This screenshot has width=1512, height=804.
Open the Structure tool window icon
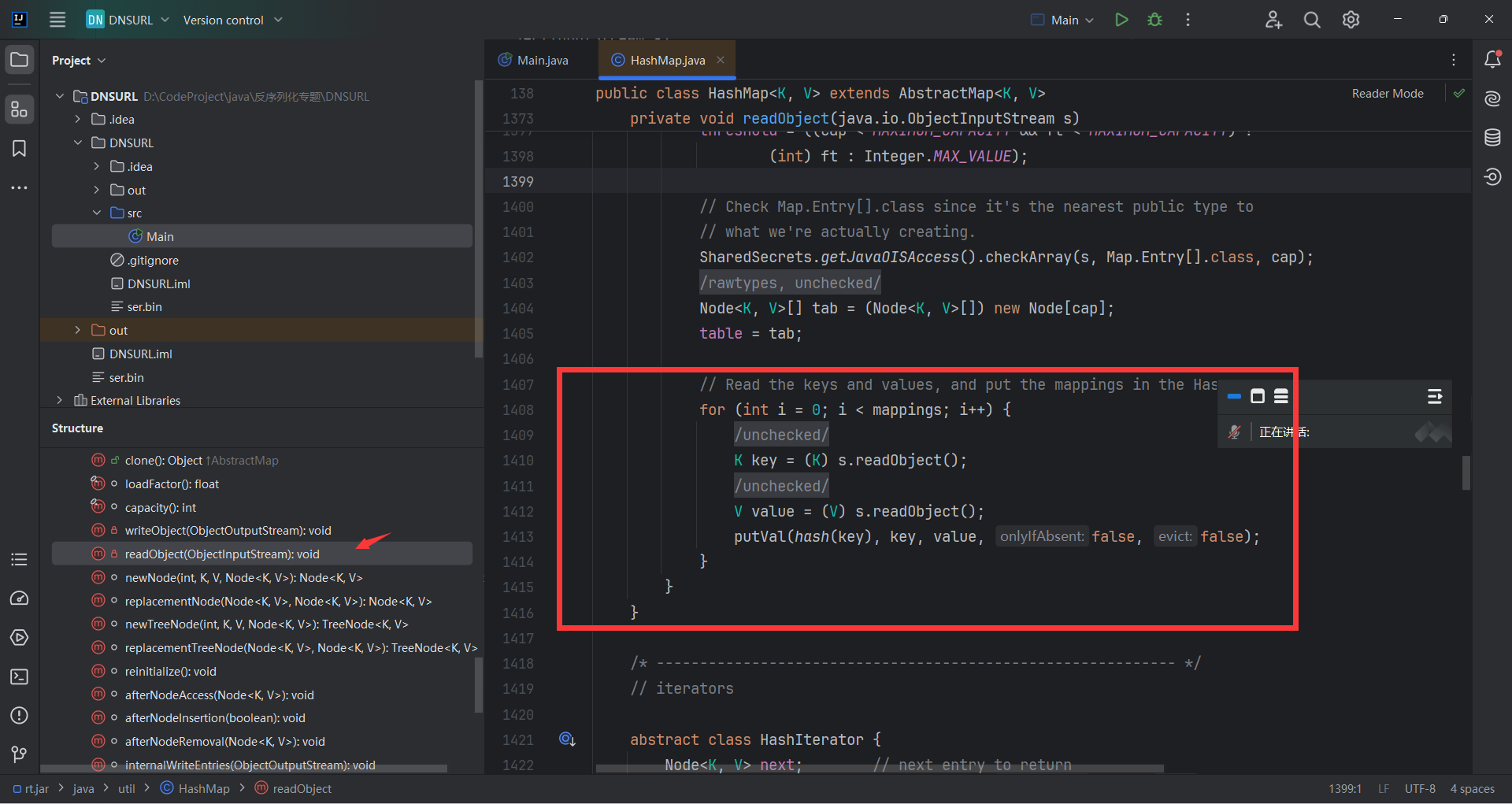pyautogui.click(x=20, y=109)
